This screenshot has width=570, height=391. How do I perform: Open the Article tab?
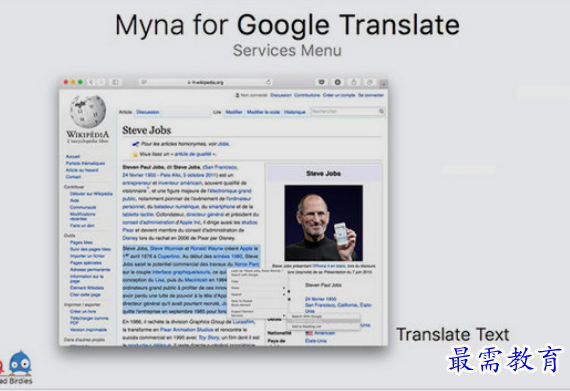pos(125,112)
